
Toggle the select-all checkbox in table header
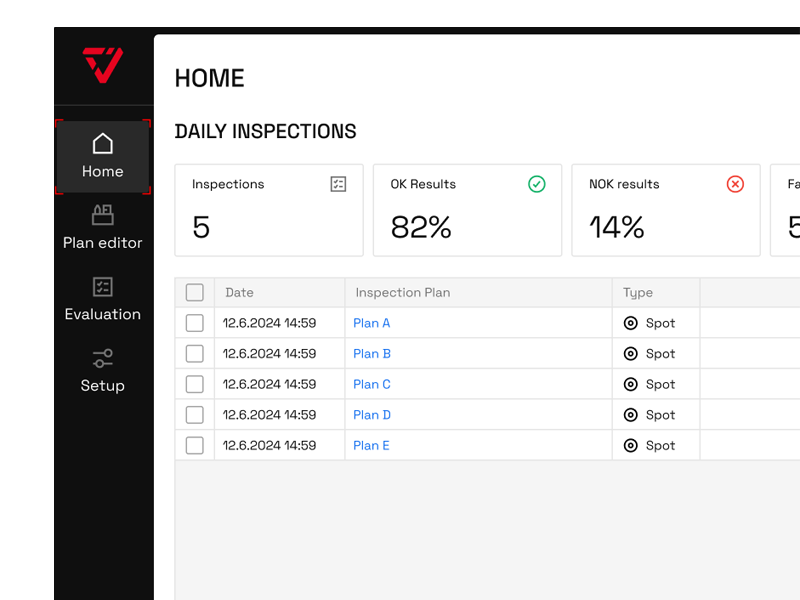click(x=195, y=293)
